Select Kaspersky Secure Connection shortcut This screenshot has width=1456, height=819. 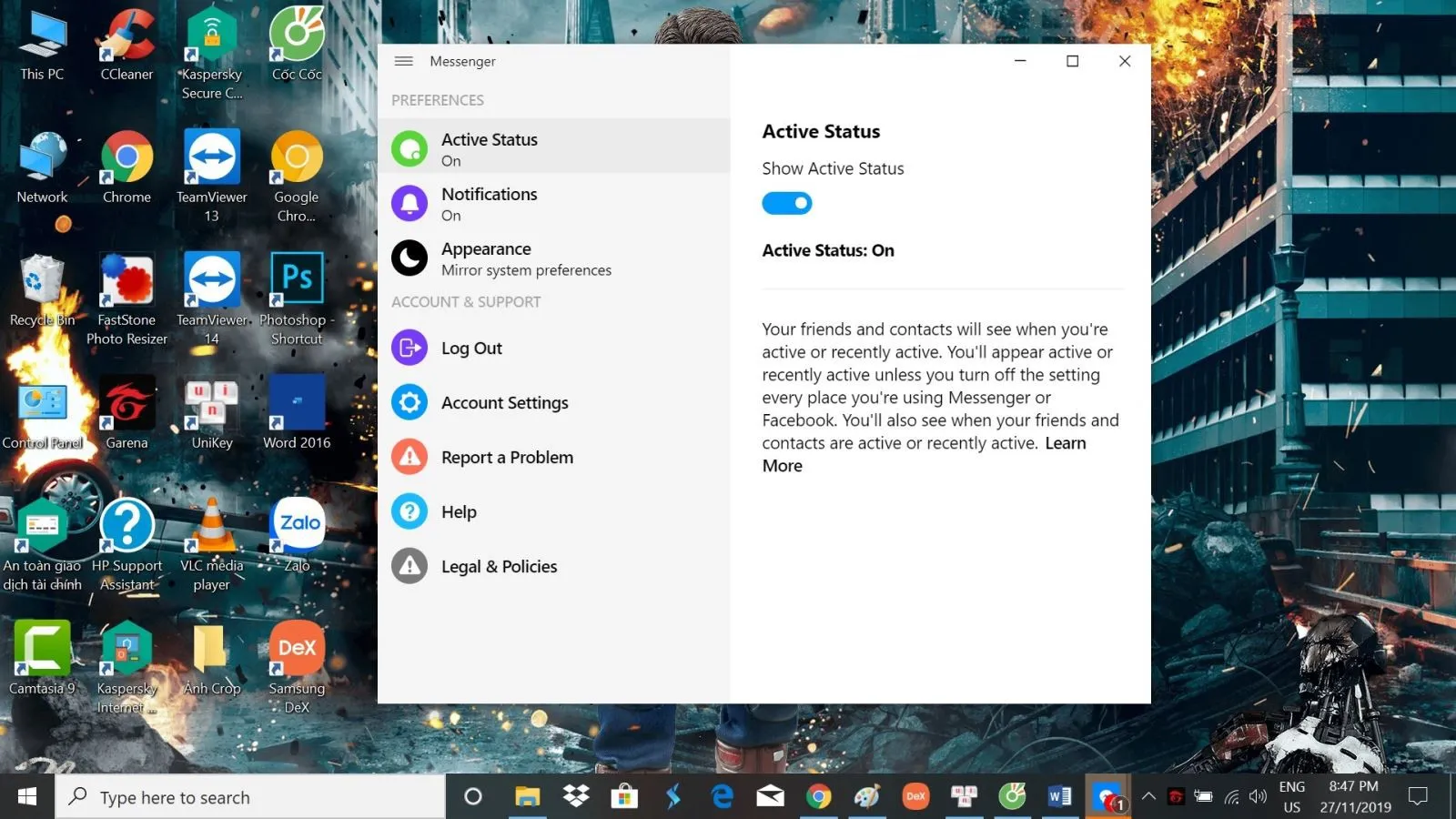pyautogui.click(x=212, y=55)
